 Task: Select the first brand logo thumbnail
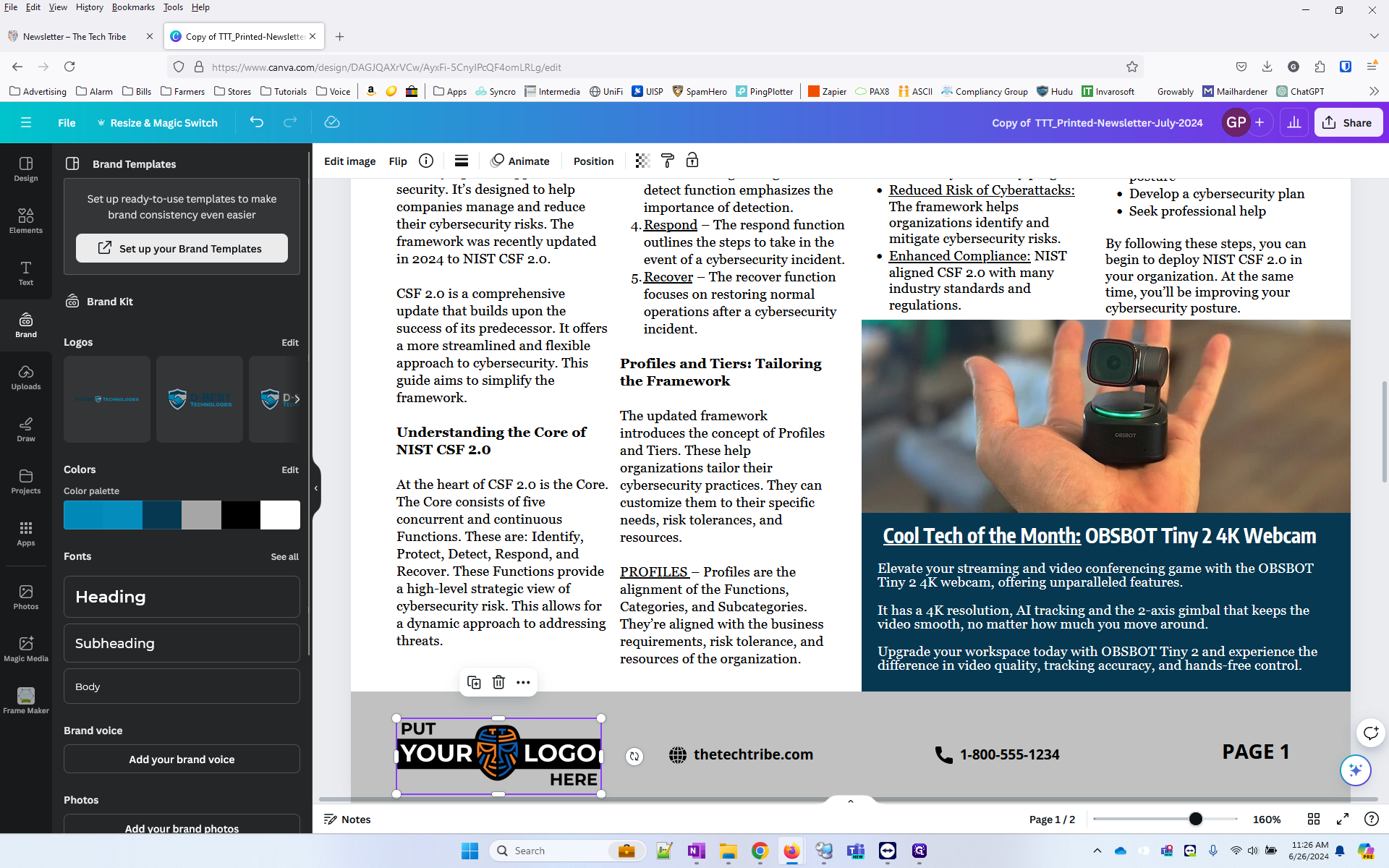click(107, 399)
